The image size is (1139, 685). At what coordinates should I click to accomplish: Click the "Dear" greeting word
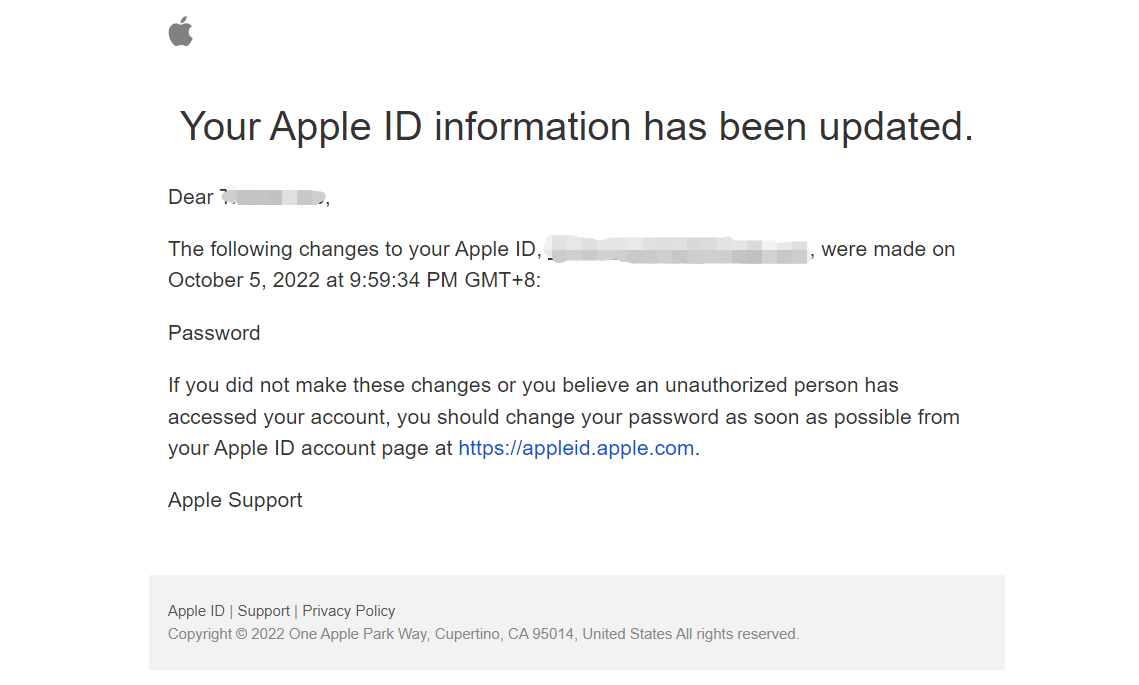(190, 197)
